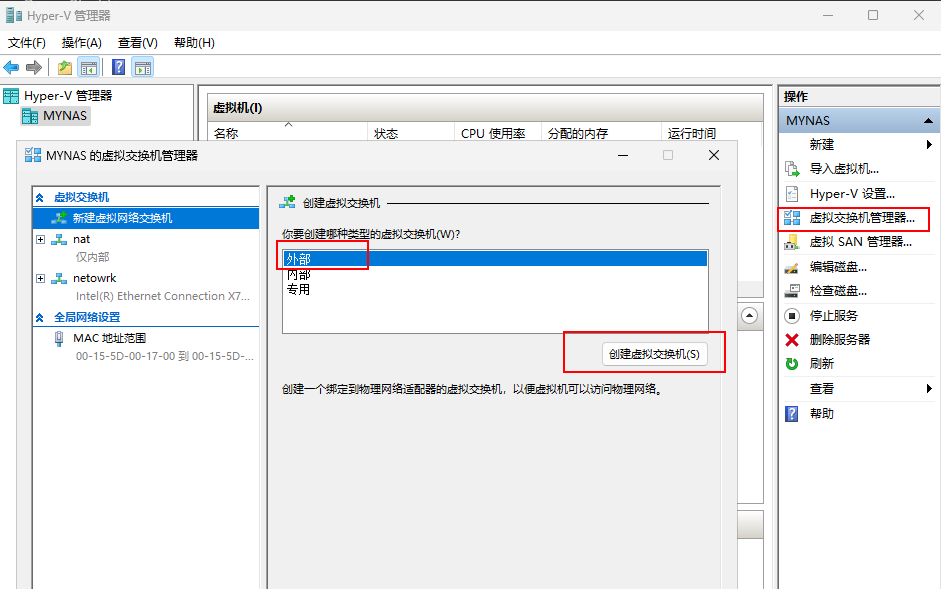Maximize the Hyper-V 管理器 main window
Screen dimensions: 941x589
[x=873, y=15]
